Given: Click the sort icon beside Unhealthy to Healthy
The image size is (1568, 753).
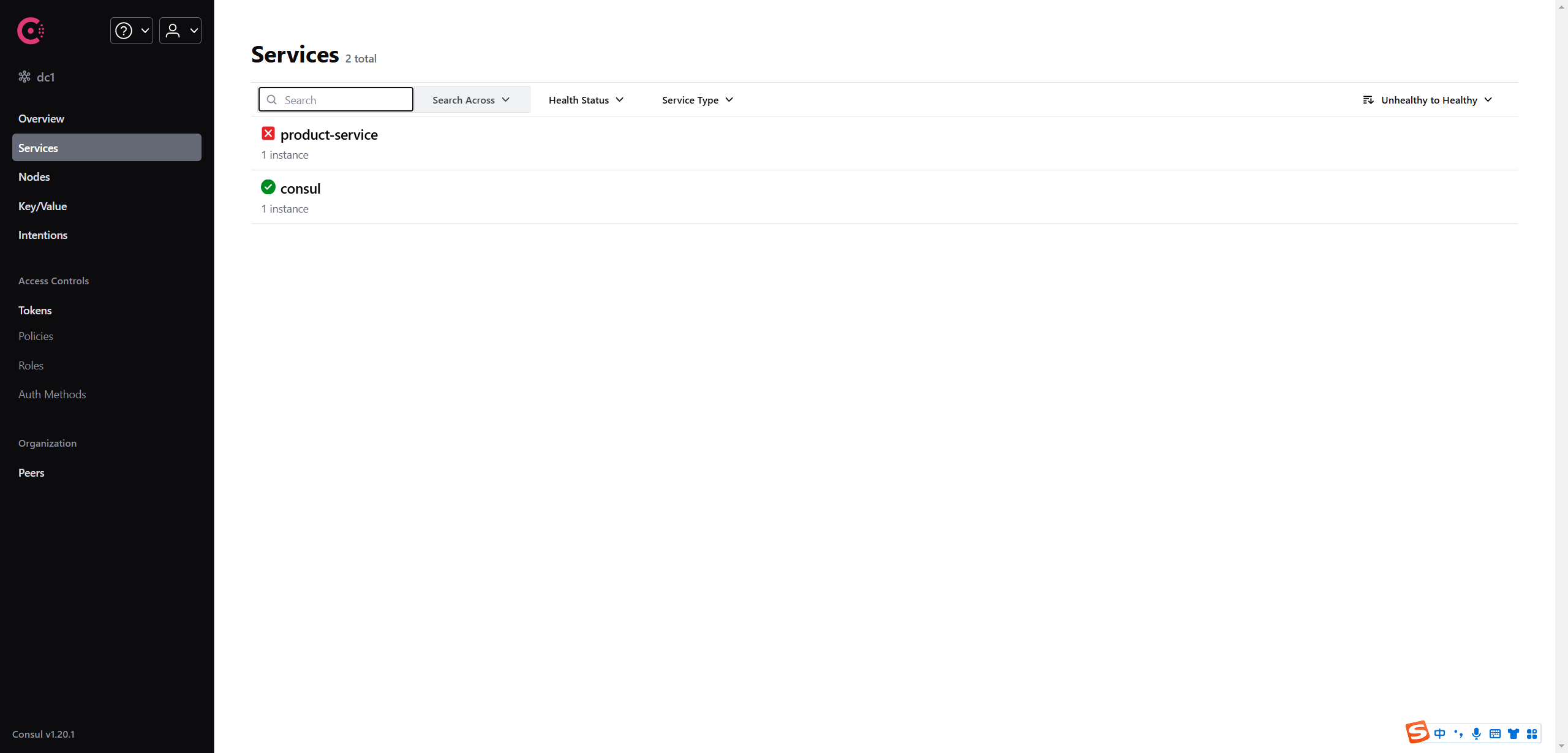Looking at the screenshot, I should [x=1368, y=100].
